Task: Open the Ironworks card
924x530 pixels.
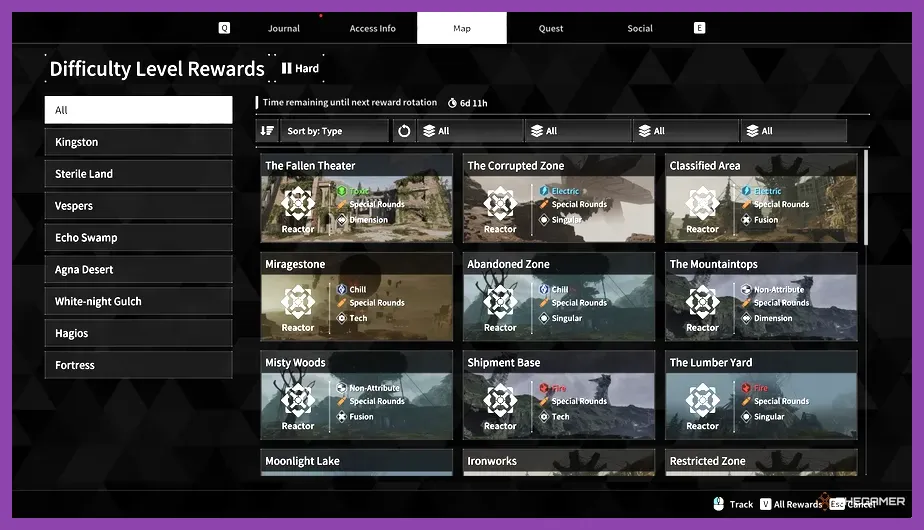Action: [x=559, y=462]
